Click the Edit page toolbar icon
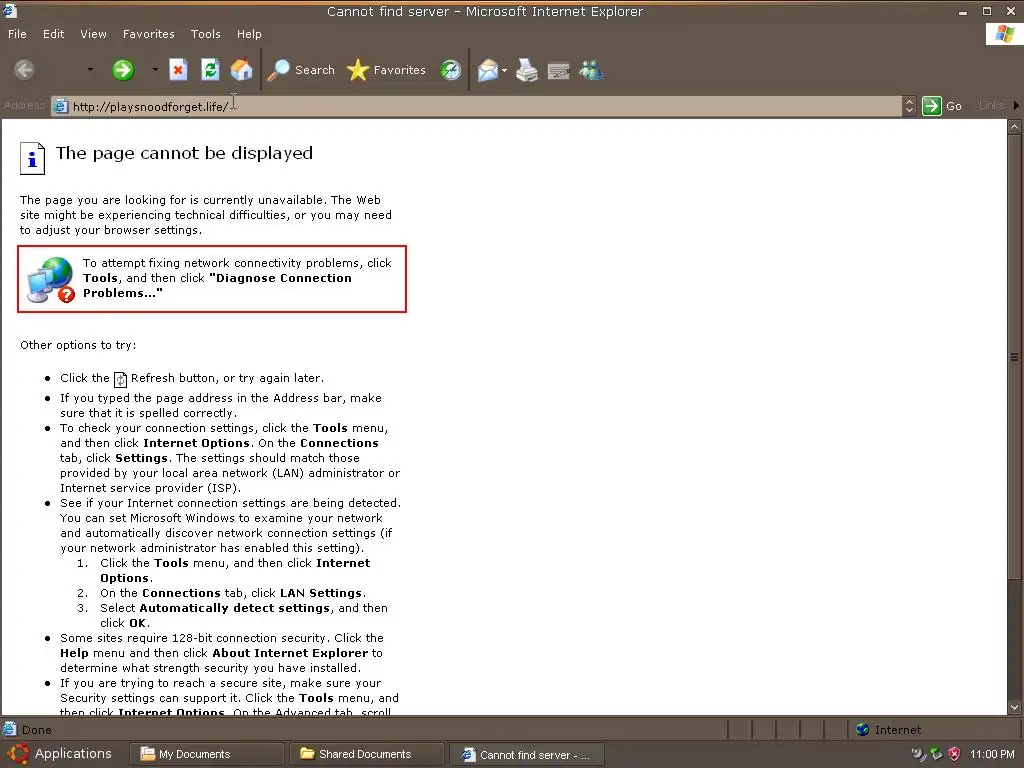This screenshot has width=1024, height=768. 558,70
